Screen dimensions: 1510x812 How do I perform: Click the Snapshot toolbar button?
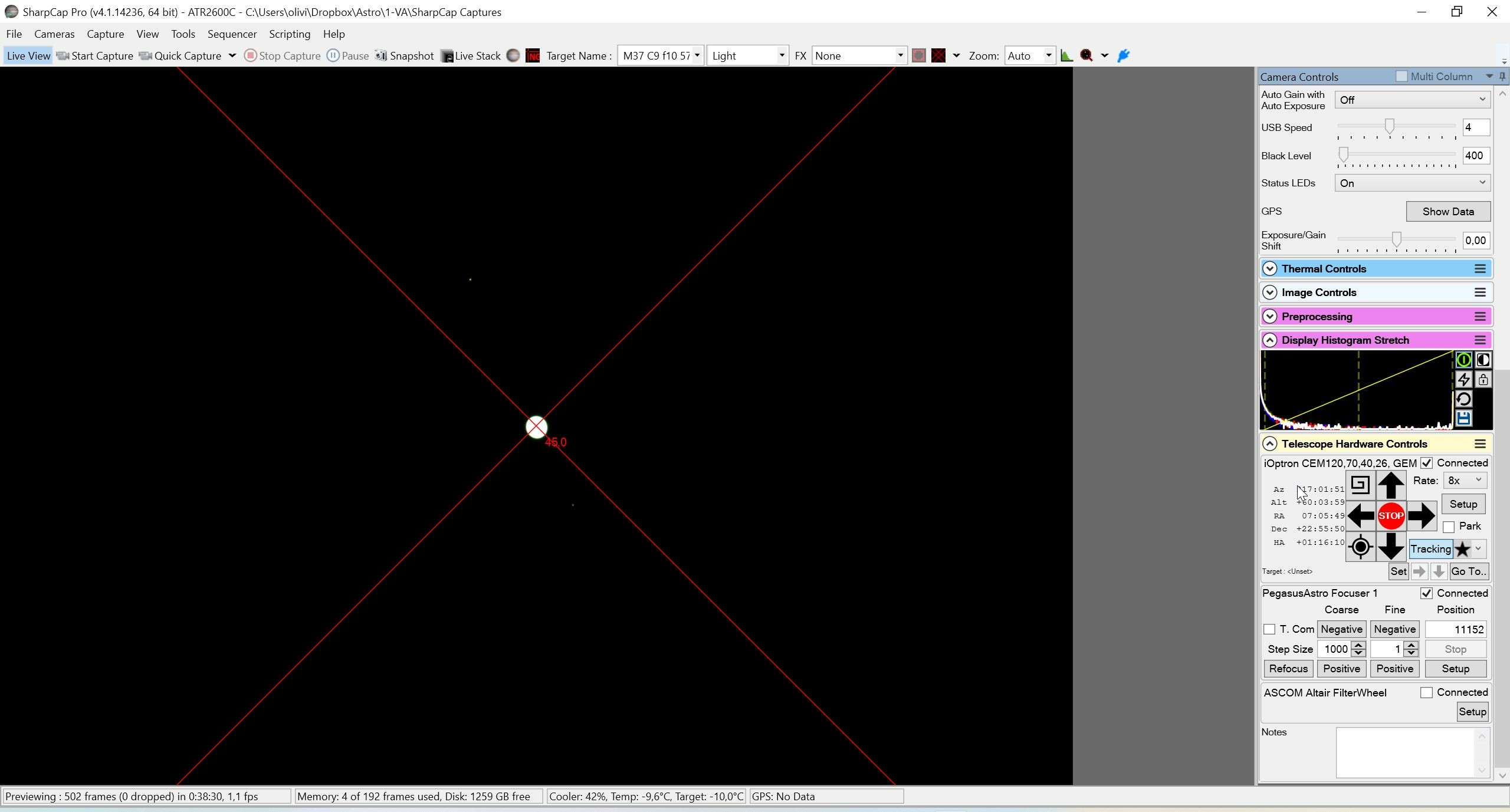click(405, 55)
